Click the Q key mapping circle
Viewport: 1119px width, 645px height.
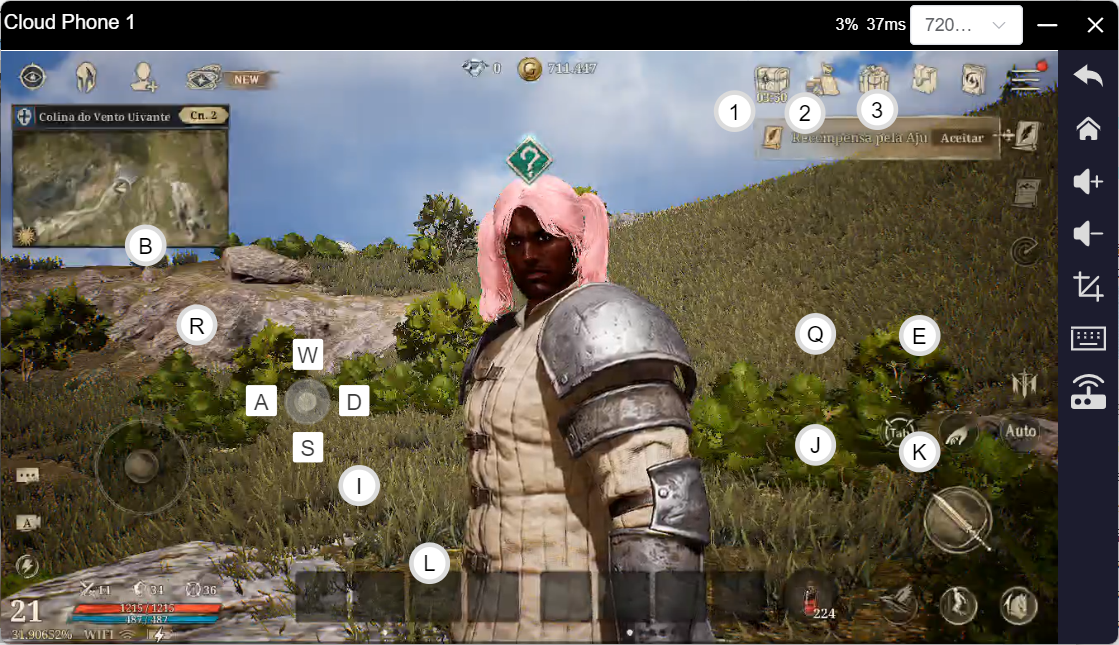815,334
